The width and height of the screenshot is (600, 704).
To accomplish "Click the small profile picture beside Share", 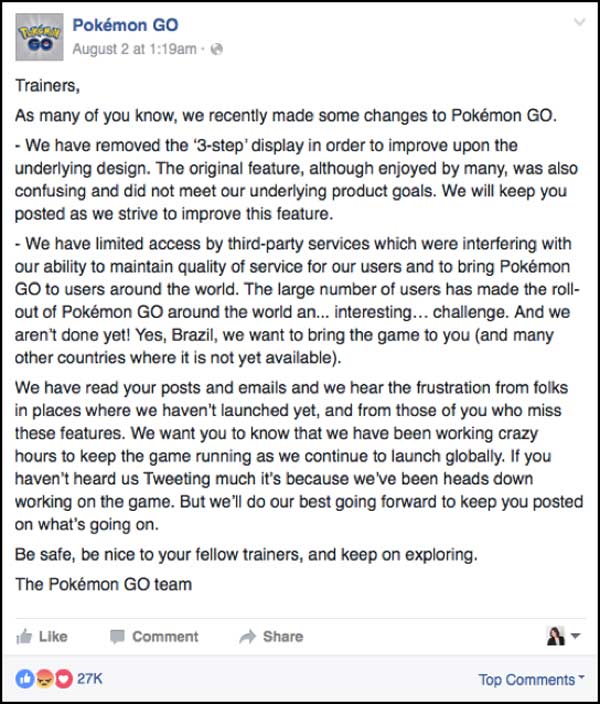I will tap(556, 636).
